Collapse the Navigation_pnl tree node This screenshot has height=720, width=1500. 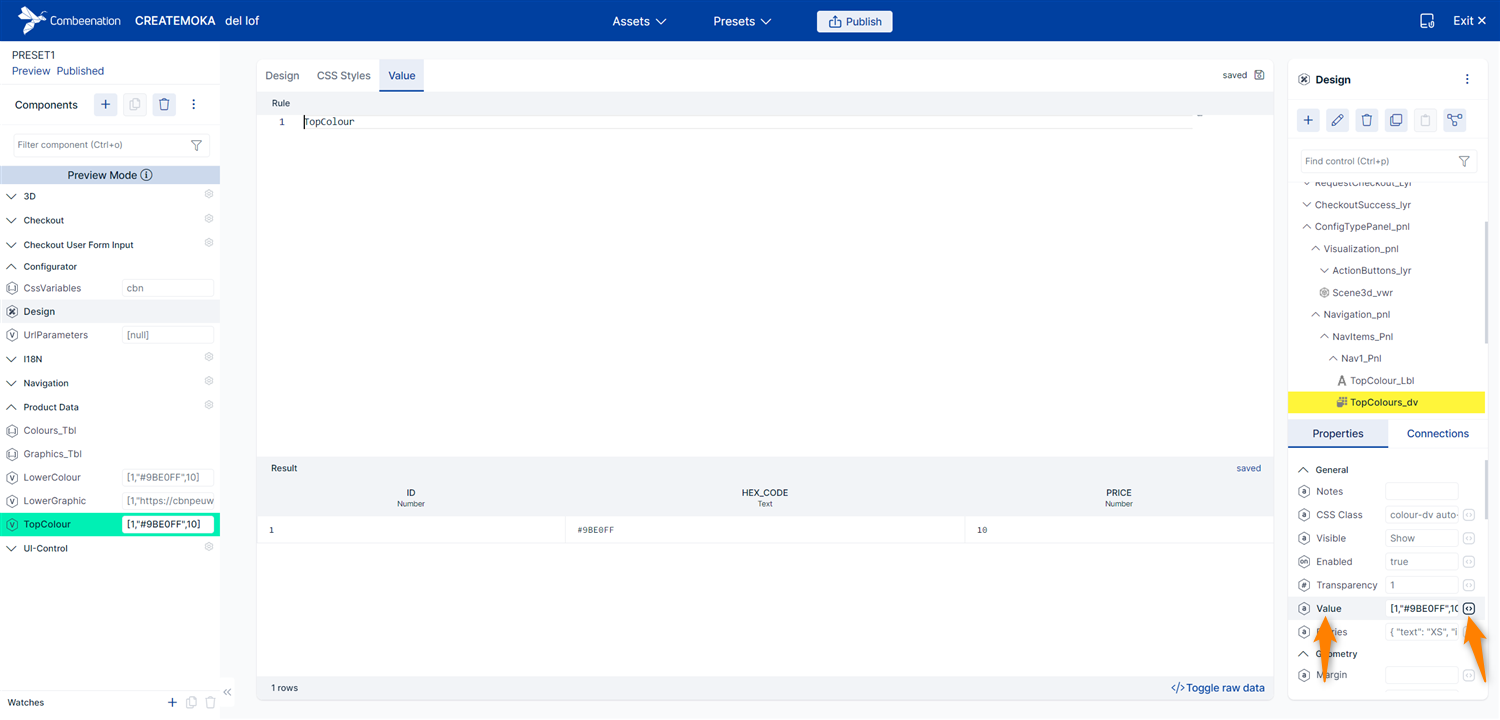point(1315,314)
